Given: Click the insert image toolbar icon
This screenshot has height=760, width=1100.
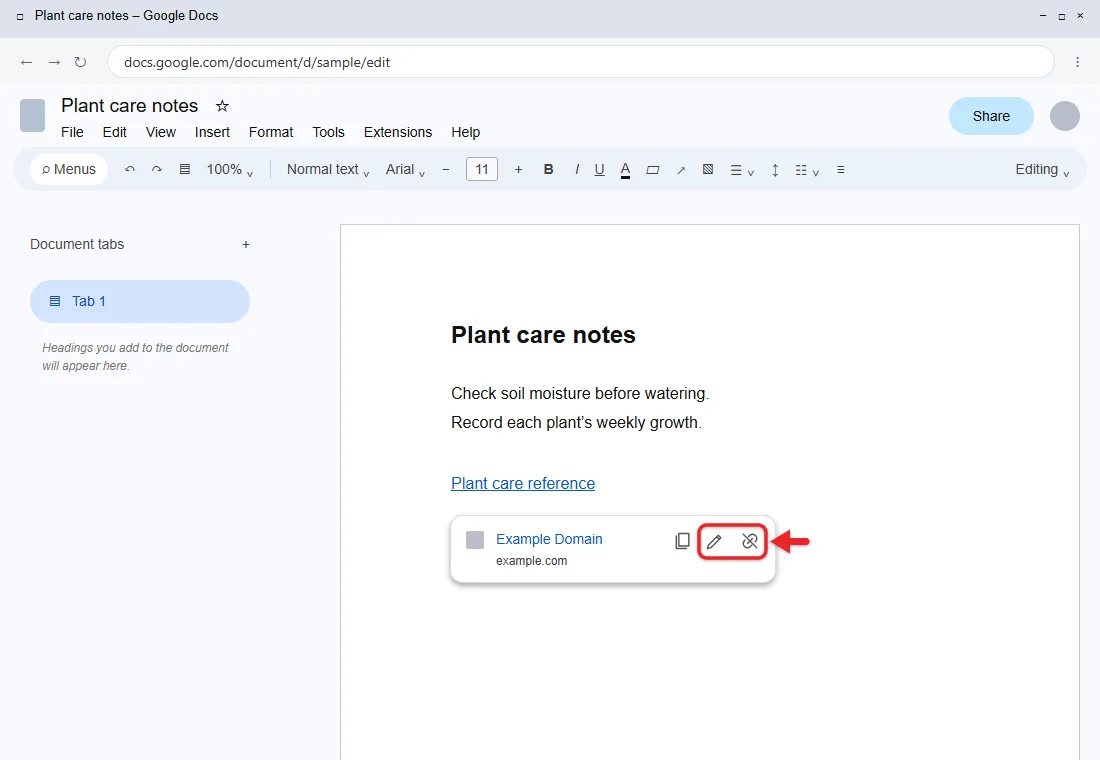Looking at the screenshot, I should (x=708, y=169).
